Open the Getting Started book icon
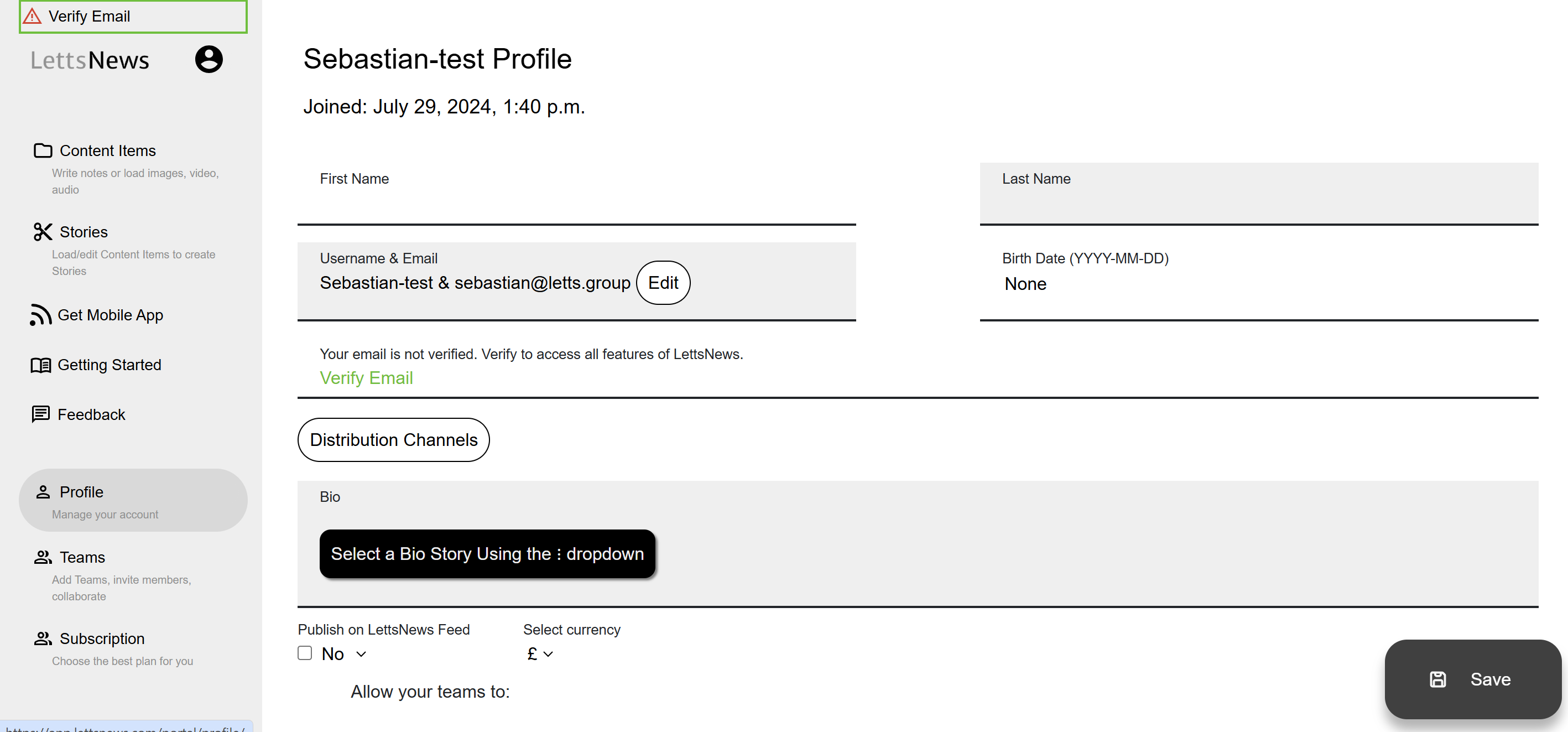Image resolution: width=1568 pixels, height=732 pixels. 41,365
